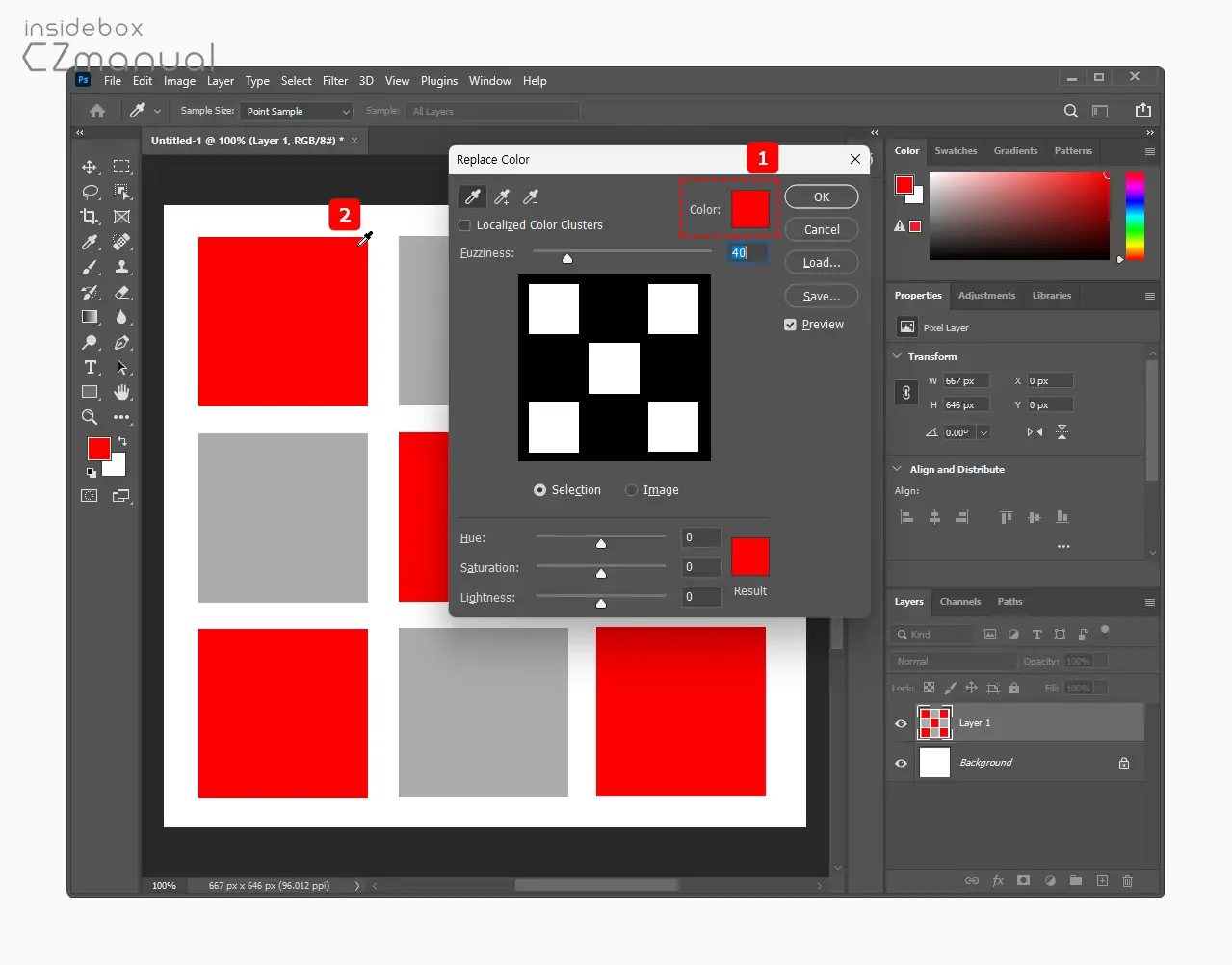Collapse the Align and Distribute section
Viewport: 1232px width, 965px height.
(898, 469)
